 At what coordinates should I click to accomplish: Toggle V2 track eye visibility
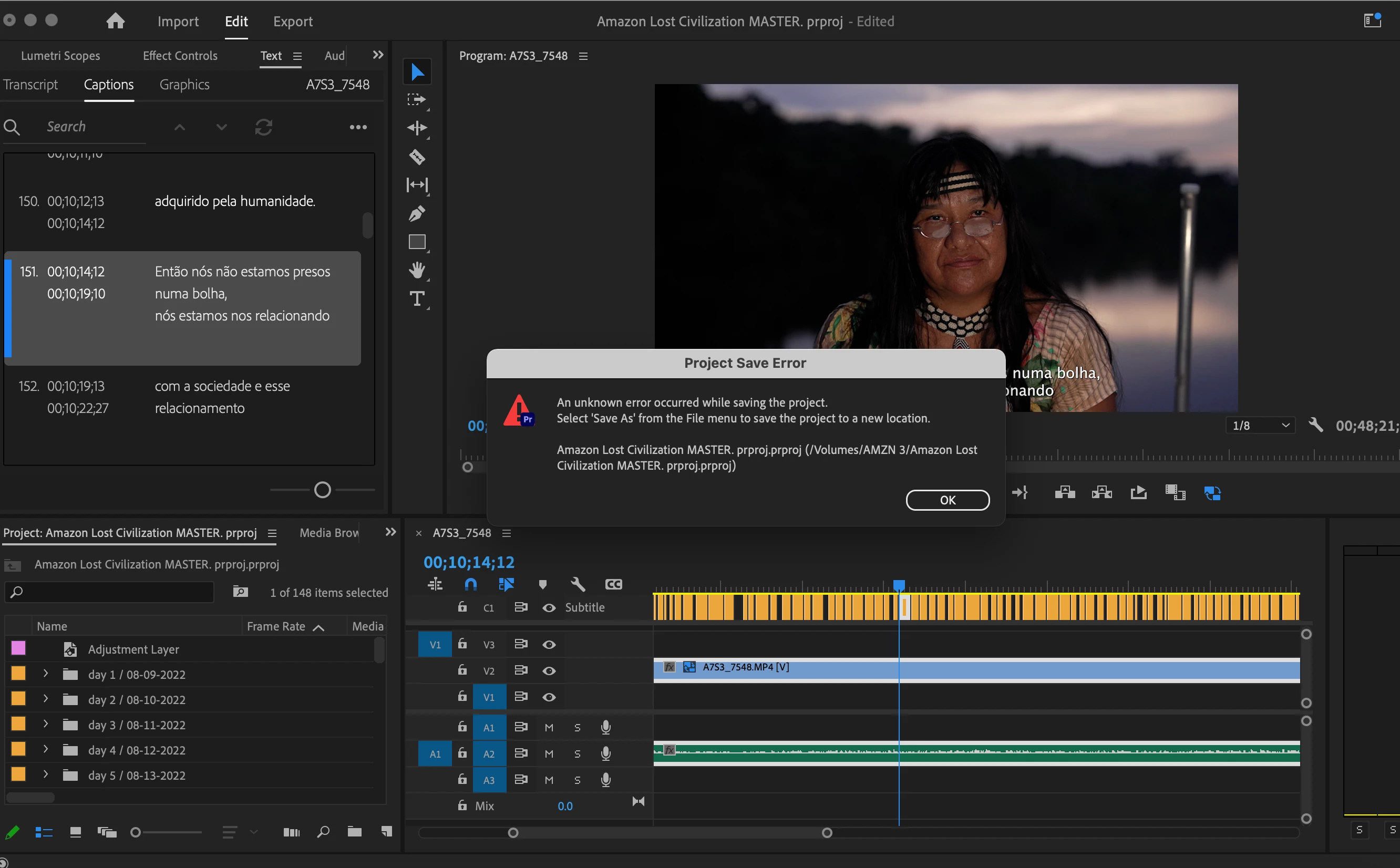pyautogui.click(x=549, y=670)
